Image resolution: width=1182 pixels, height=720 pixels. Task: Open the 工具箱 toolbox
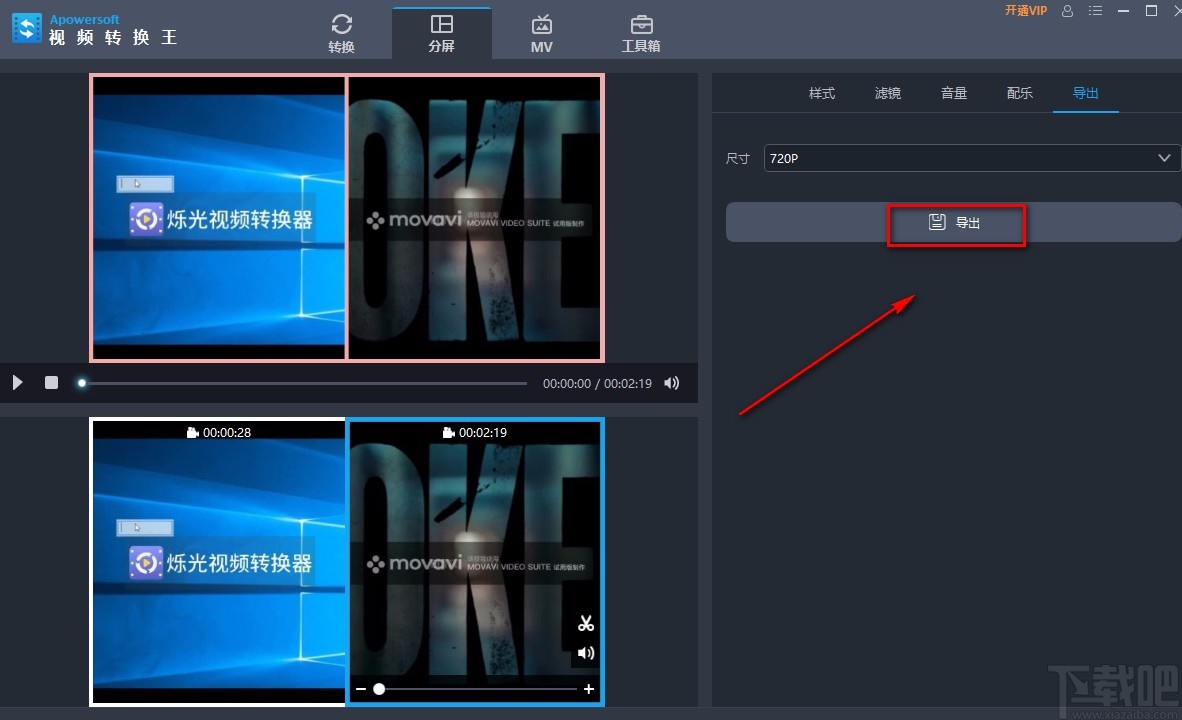pyautogui.click(x=641, y=31)
